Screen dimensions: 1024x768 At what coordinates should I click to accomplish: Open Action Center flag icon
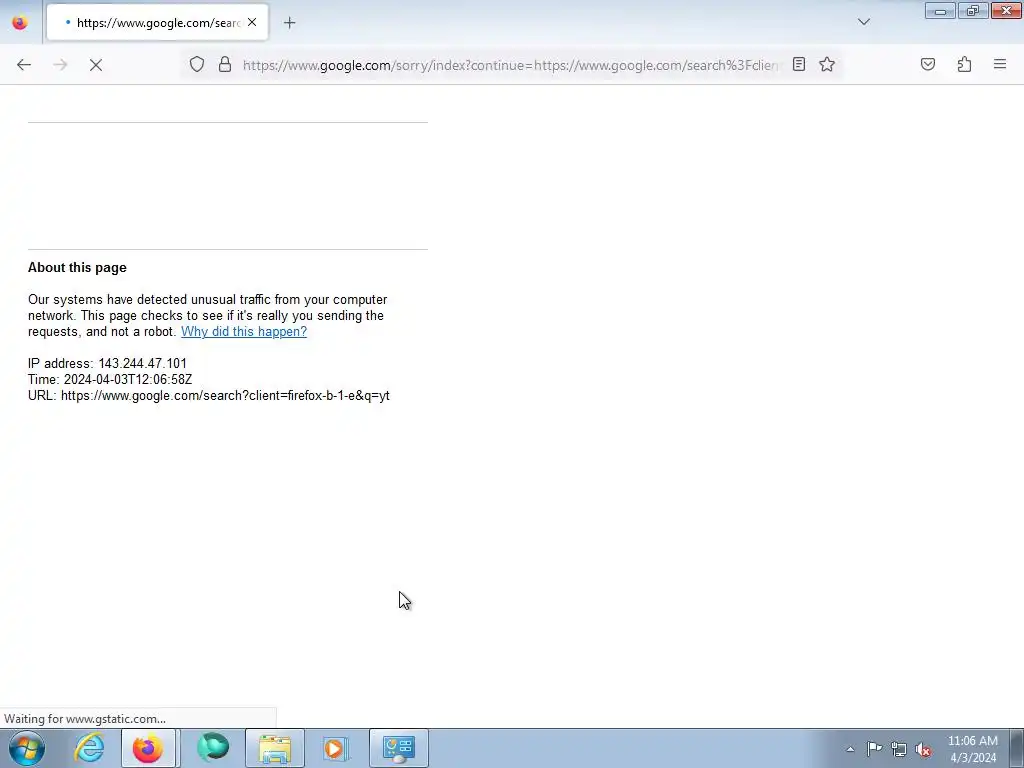[x=874, y=749]
